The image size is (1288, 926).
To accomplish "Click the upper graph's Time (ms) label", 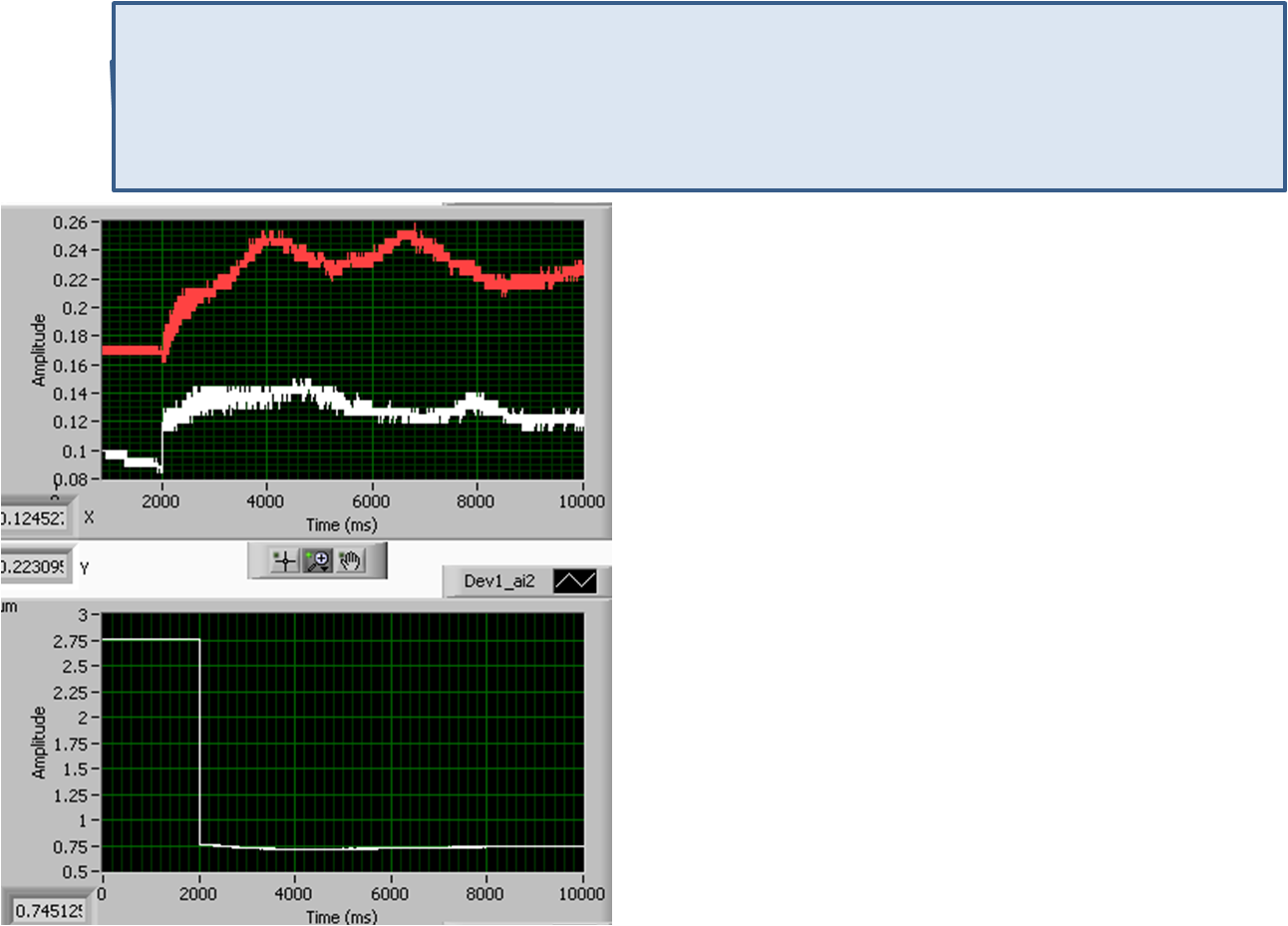I will (x=341, y=524).
